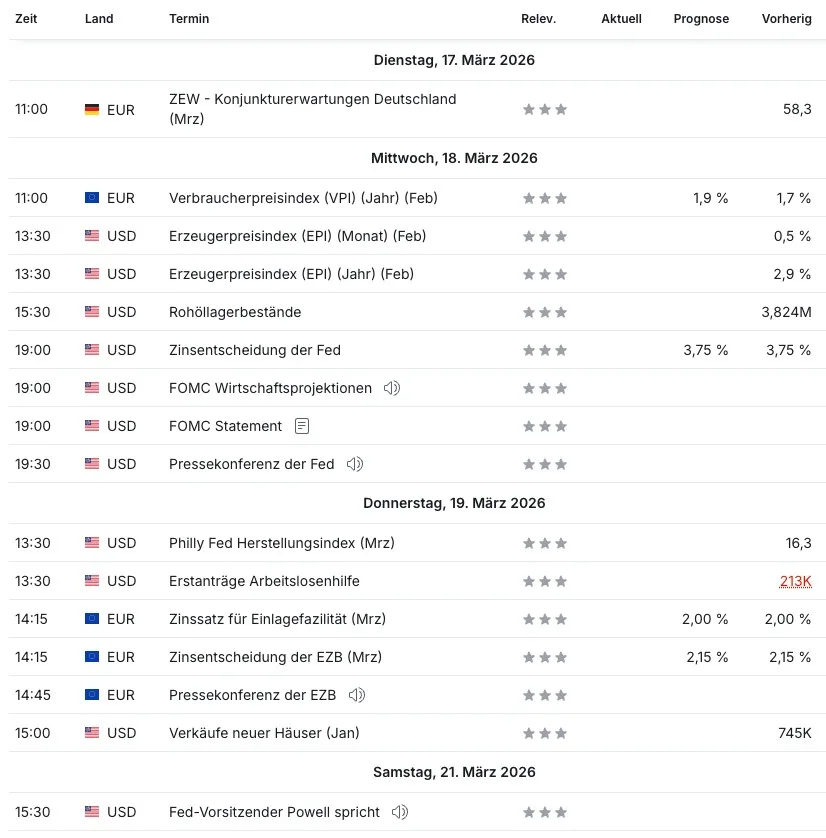Open document icon next to FOMC Statement

pos(302,426)
